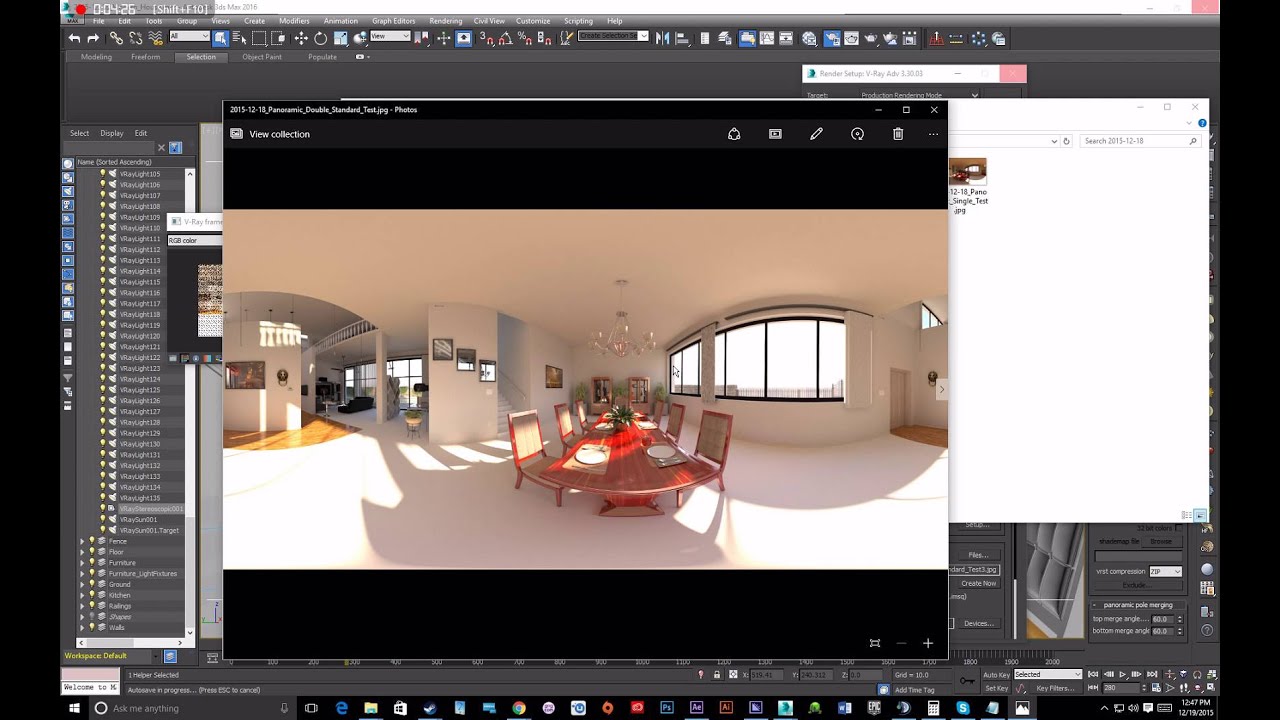Screen dimensions: 1280x720
Task: Open the Modifiers menu
Action: tap(294, 21)
